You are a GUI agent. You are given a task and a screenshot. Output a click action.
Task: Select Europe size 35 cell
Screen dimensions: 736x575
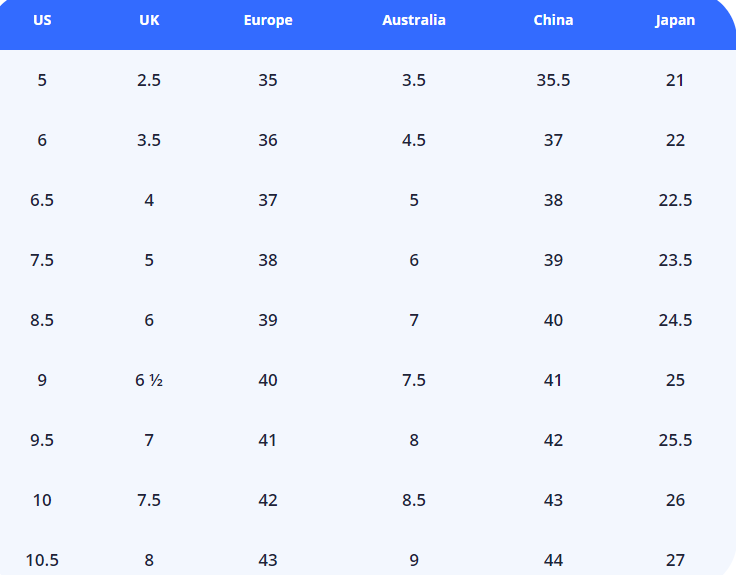click(268, 80)
